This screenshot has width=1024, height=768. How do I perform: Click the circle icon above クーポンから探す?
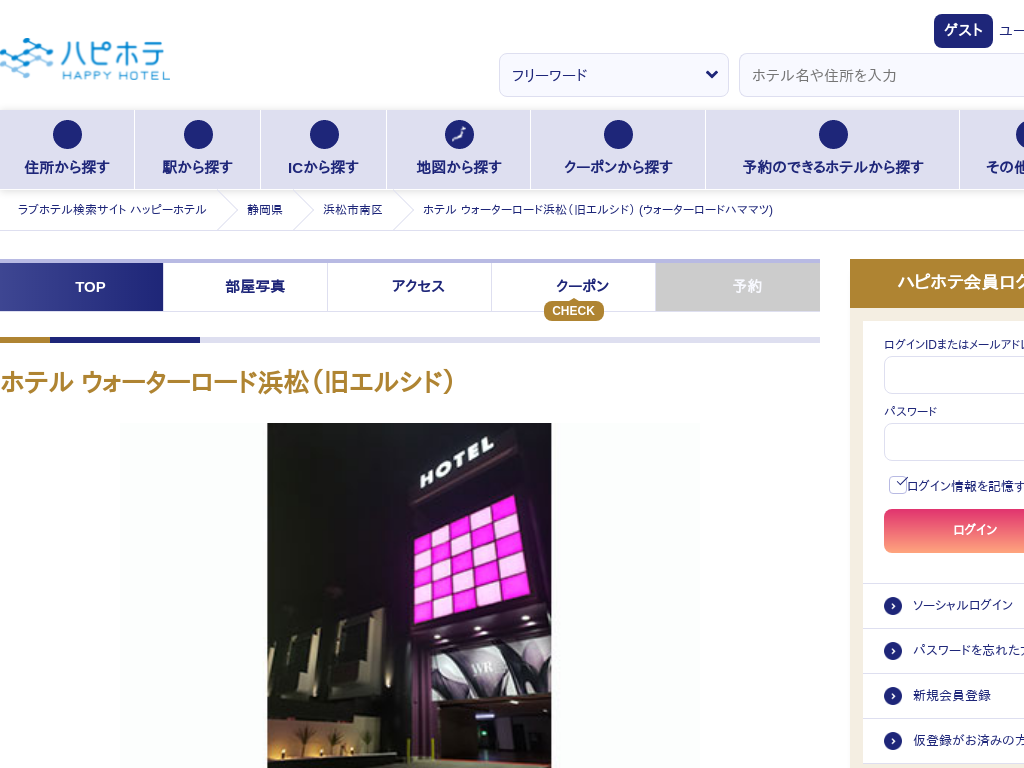[x=618, y=135]
